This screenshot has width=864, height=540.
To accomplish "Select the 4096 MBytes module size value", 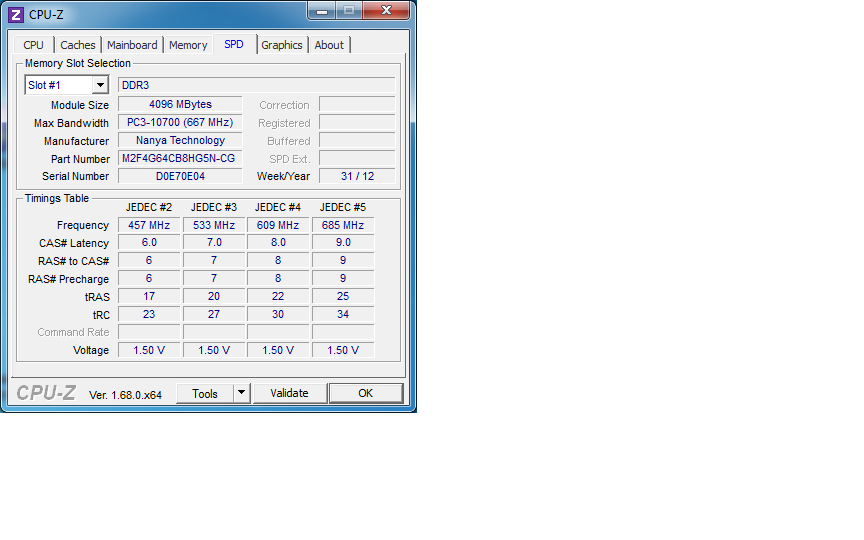I will 180,104.
